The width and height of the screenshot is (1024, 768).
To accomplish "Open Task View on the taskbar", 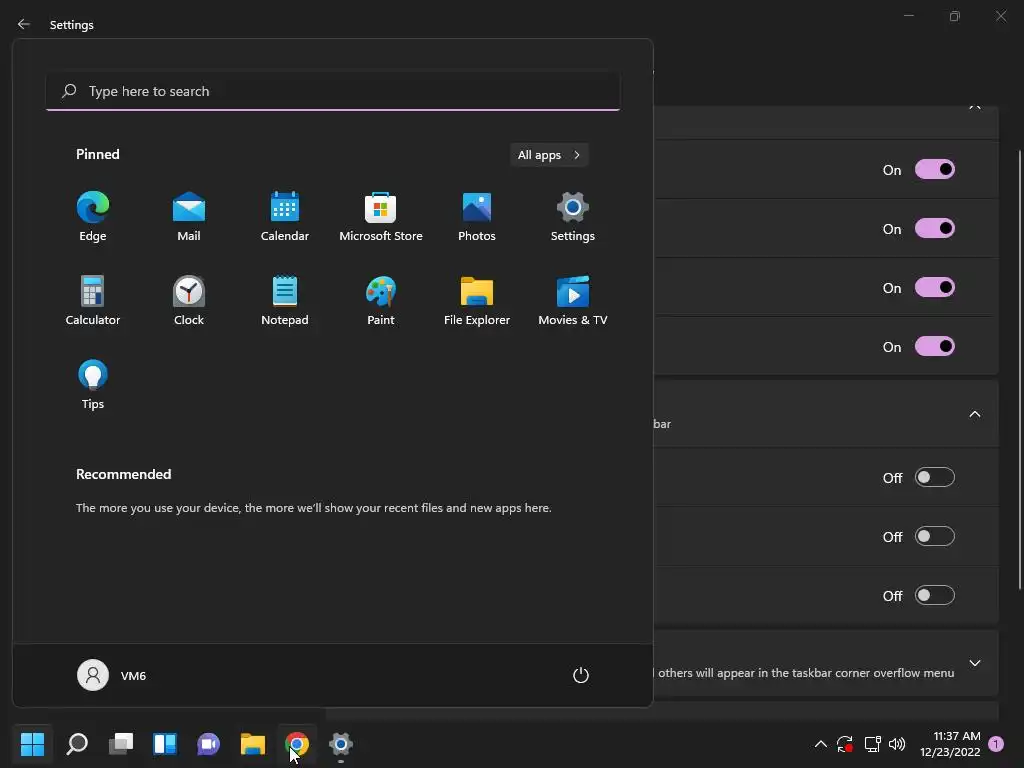I will (x=121, y=744).
